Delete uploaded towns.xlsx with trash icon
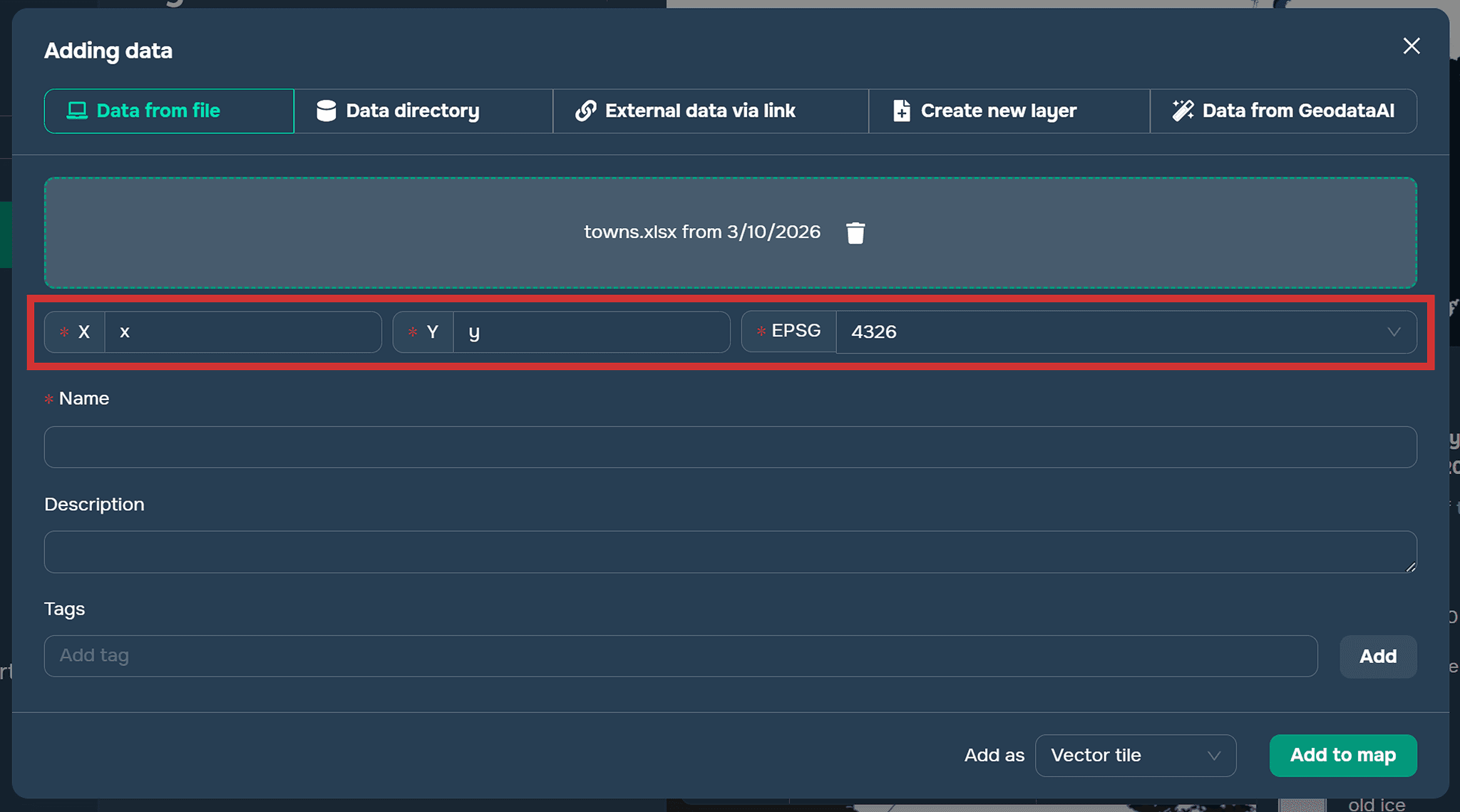 click(855, 232)
